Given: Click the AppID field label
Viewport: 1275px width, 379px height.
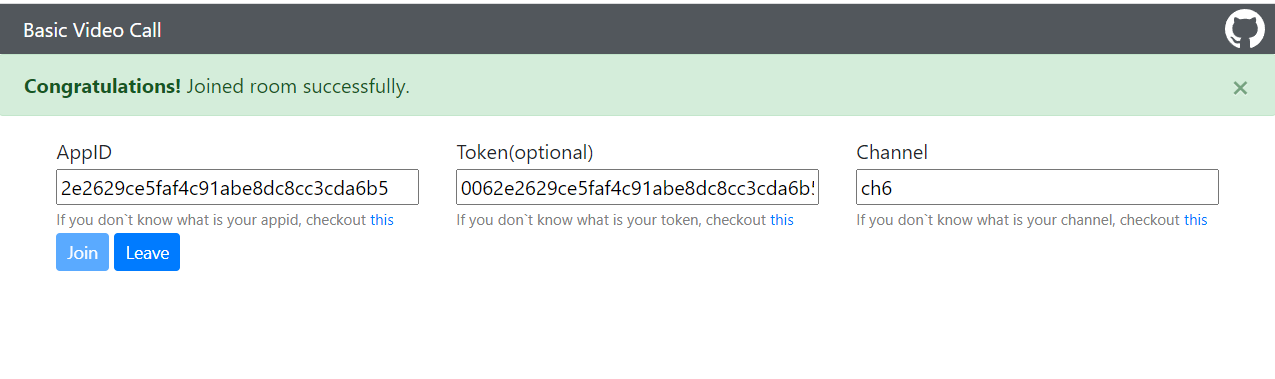Looking at the screenshot, I should click(x=84, y=152).
